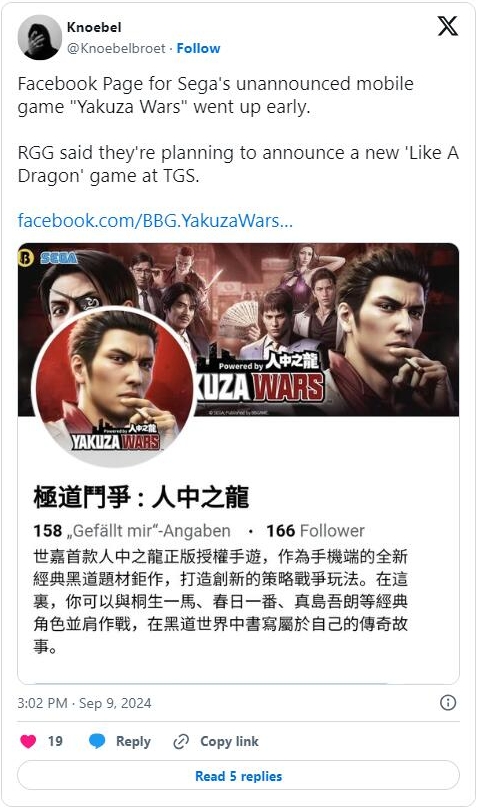The height and width of the screenshot is (810, 480).
Task: Select the 166 Follower count
Action: coord(315,531)
